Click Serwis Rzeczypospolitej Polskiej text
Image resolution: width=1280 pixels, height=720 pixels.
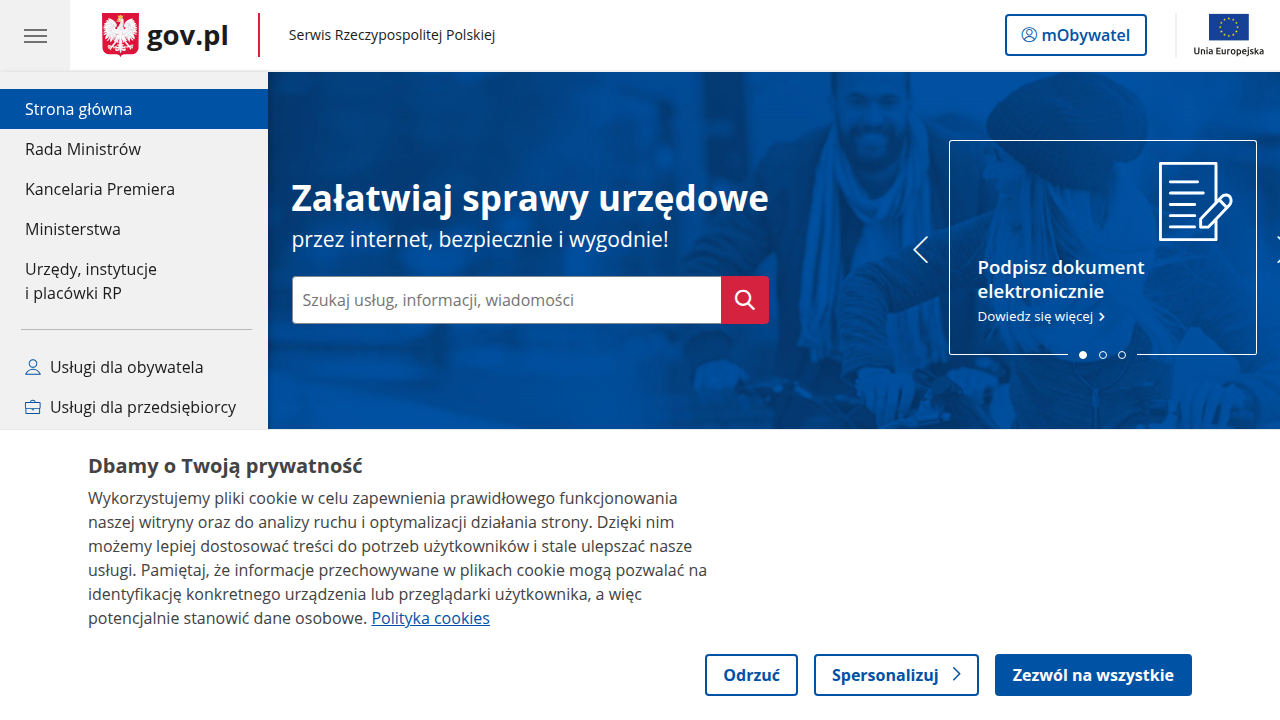click(x=392, y=35)
